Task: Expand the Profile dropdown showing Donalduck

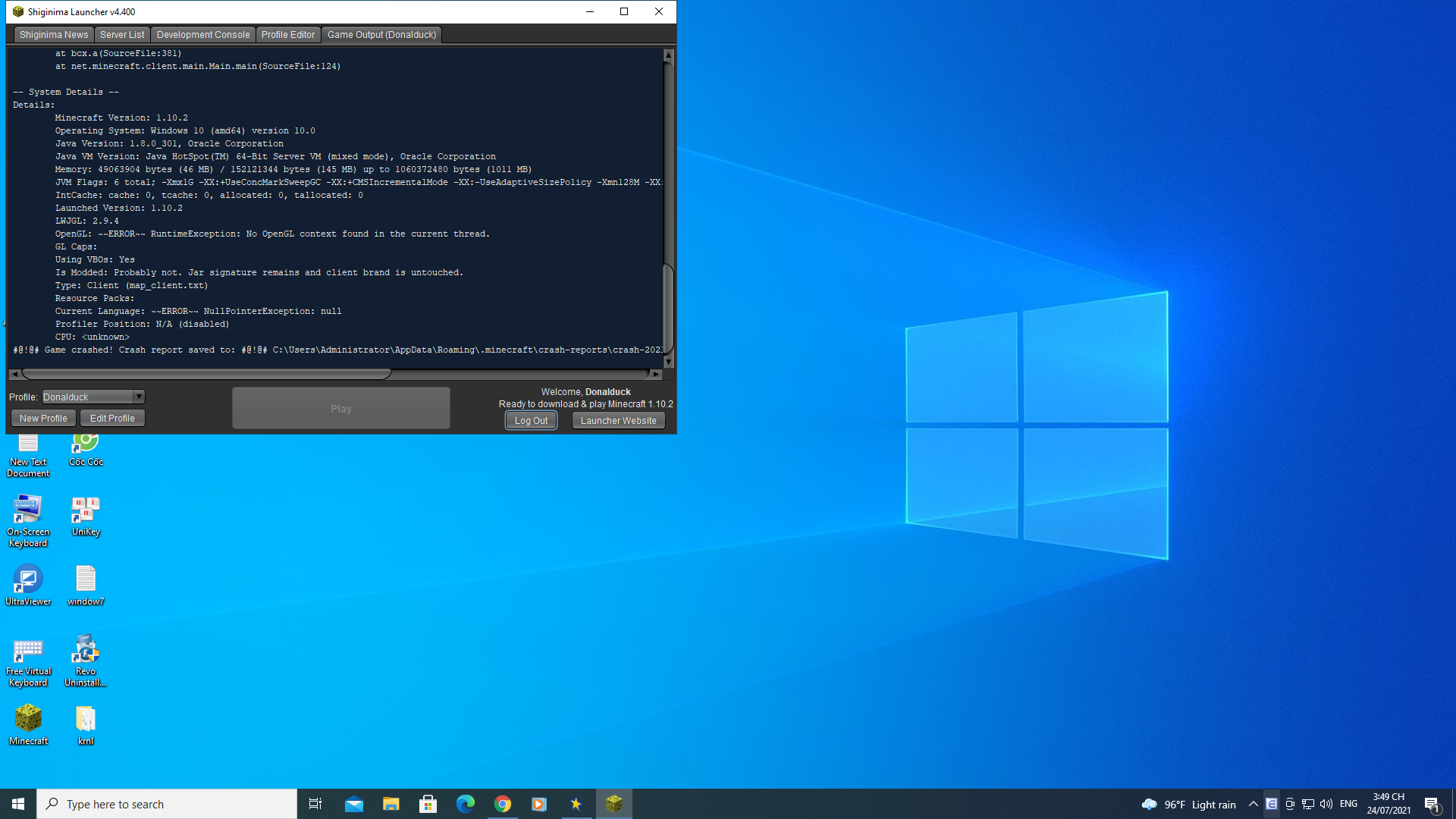Action: 139,397
